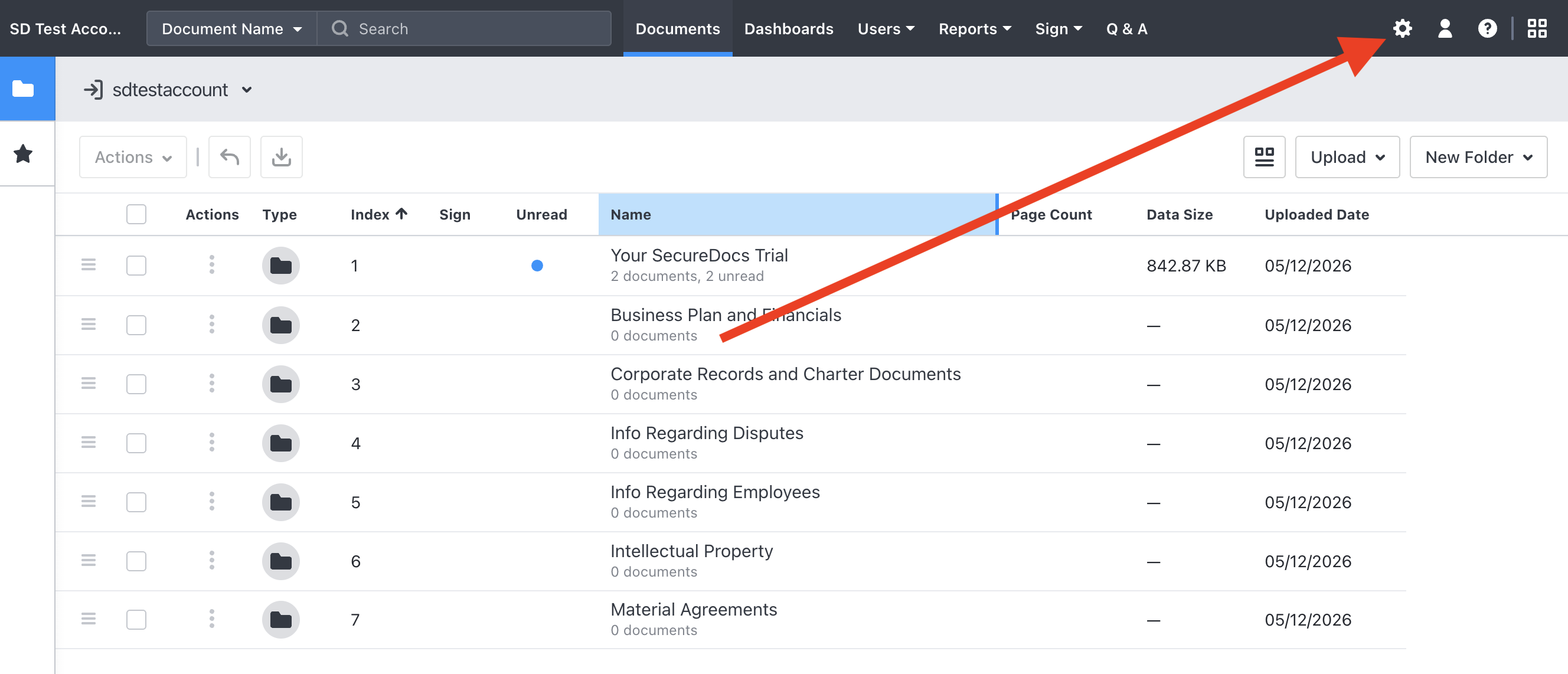Open the Upload dropdown
Image resolution: width=1568 pixels, height=674 pixels.
pyautogui.click(x=1347, y=157)
